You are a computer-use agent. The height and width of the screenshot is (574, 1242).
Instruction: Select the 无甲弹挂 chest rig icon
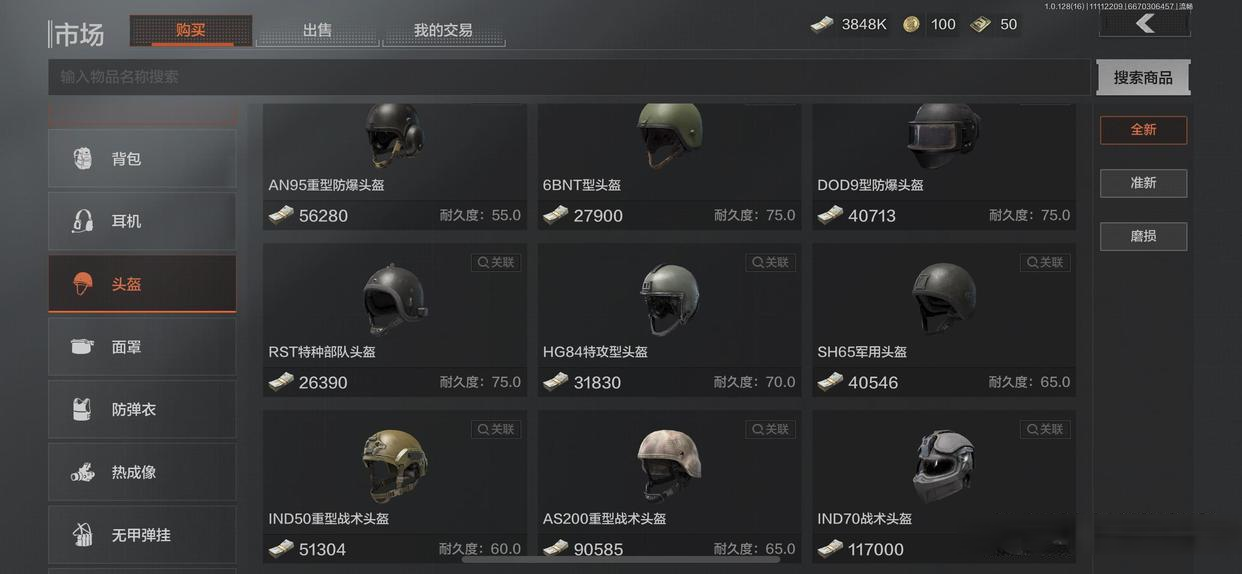pyautogui.click(x=83, y=535)
